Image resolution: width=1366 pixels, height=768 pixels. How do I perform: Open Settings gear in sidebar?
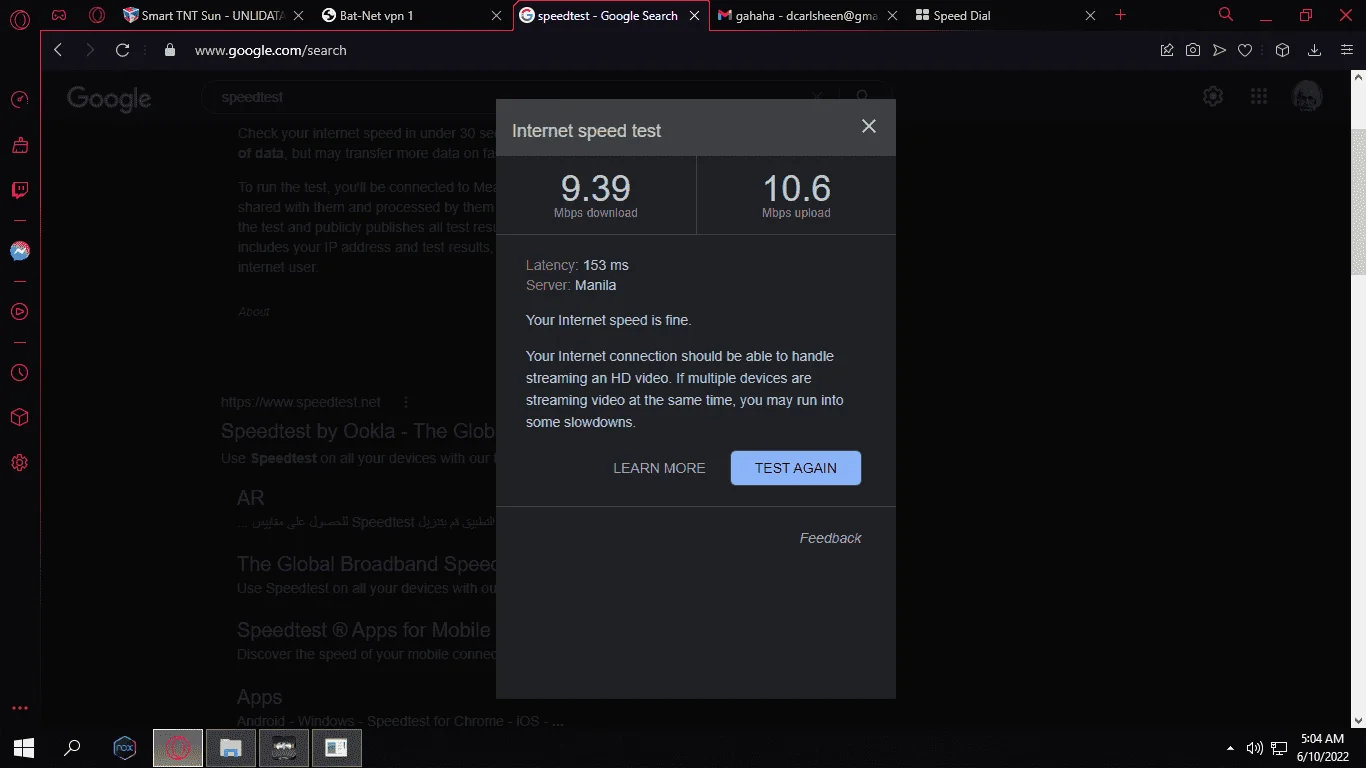(19, 463)
